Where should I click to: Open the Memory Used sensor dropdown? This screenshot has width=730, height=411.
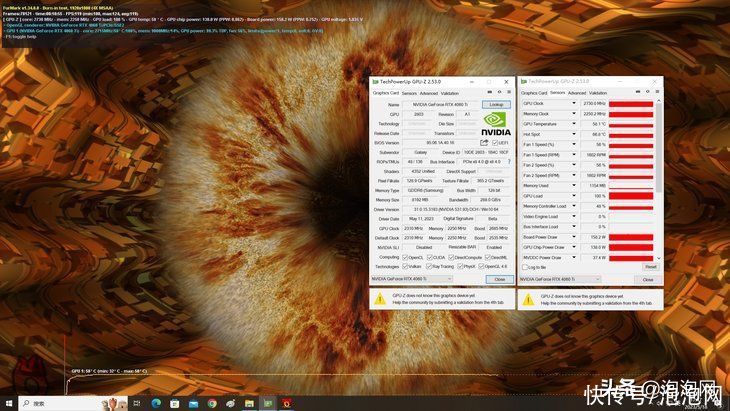574,186
